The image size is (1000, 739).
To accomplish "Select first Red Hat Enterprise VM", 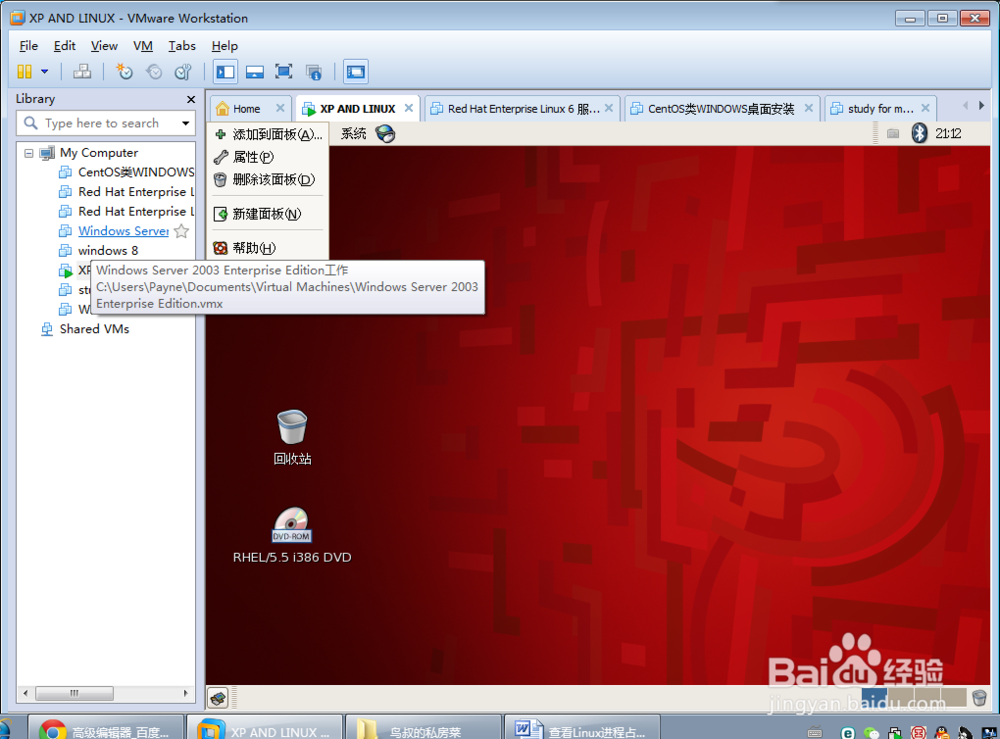I will (x=136, y=192).
